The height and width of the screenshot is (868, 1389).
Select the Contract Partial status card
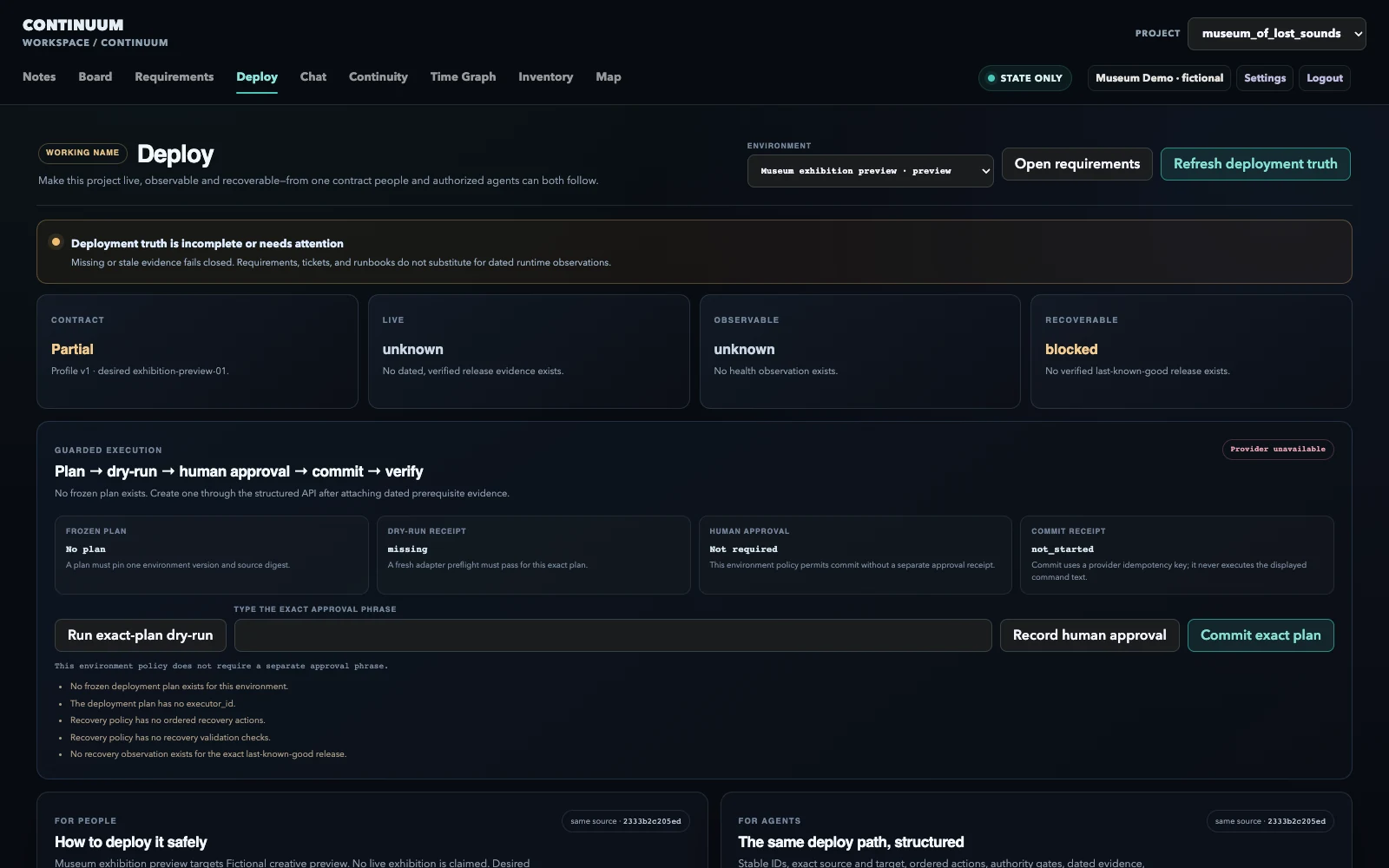click(x=197, y=352)
